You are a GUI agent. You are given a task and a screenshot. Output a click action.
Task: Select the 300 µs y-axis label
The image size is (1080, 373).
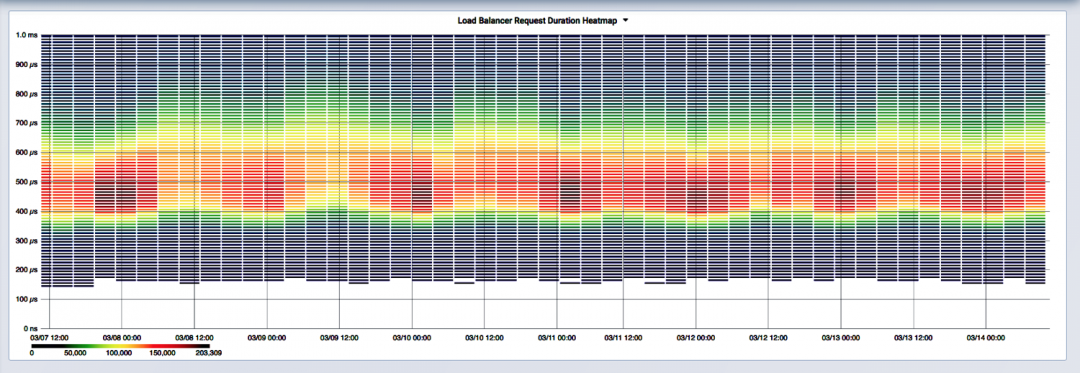27,241
